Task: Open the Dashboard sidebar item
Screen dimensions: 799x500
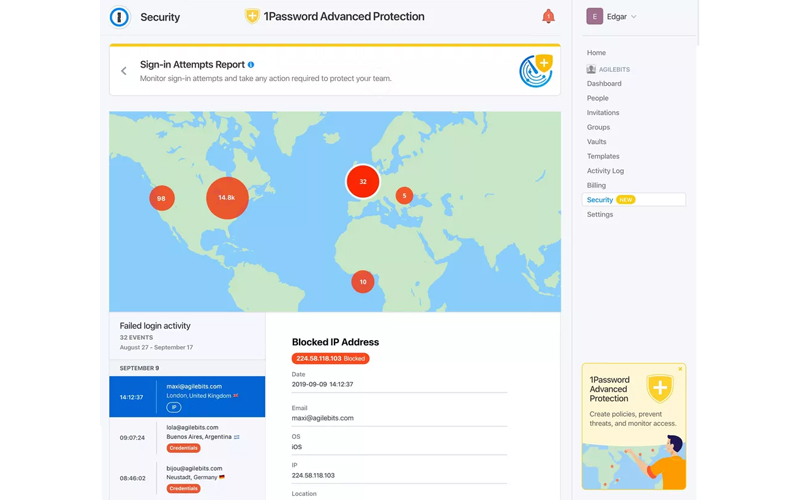Action: pyautogui.click(x=604, y=84)
